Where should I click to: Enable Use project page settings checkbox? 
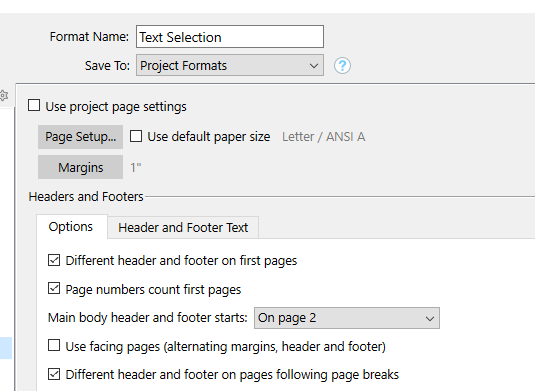tap(34, 105)
